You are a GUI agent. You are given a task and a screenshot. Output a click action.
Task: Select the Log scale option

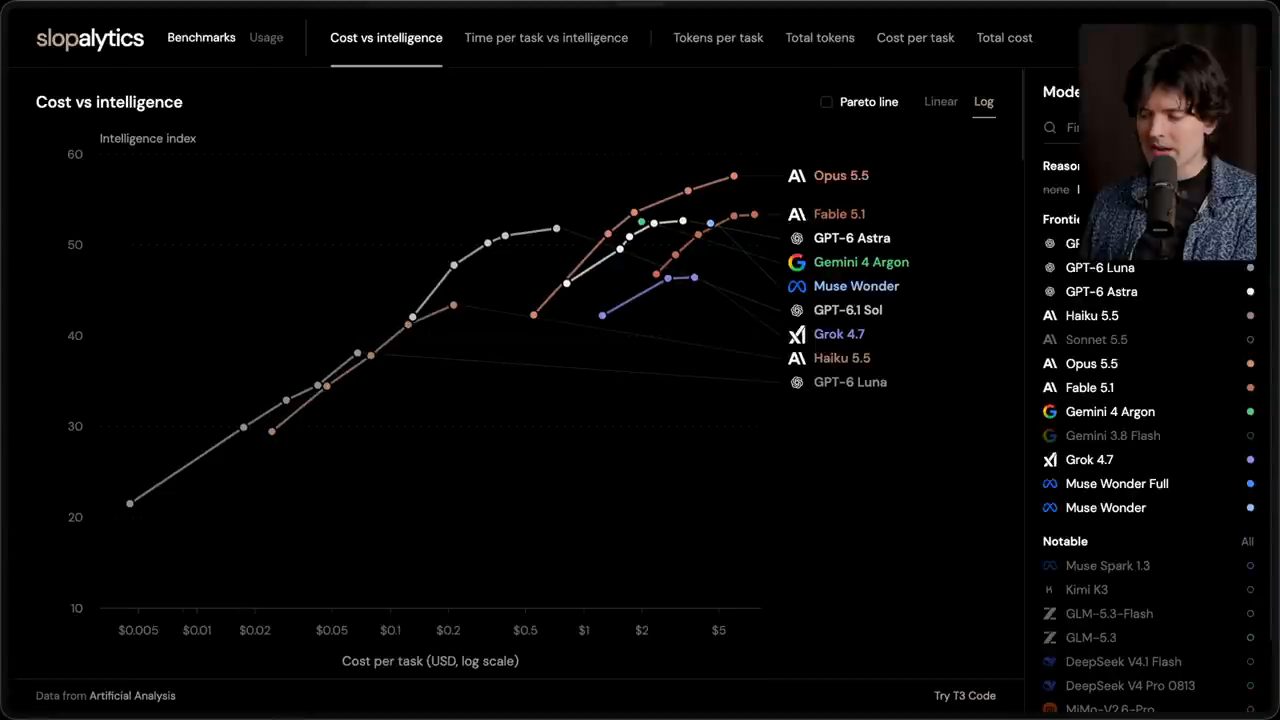pyautogui.click(x=984, y=102)
